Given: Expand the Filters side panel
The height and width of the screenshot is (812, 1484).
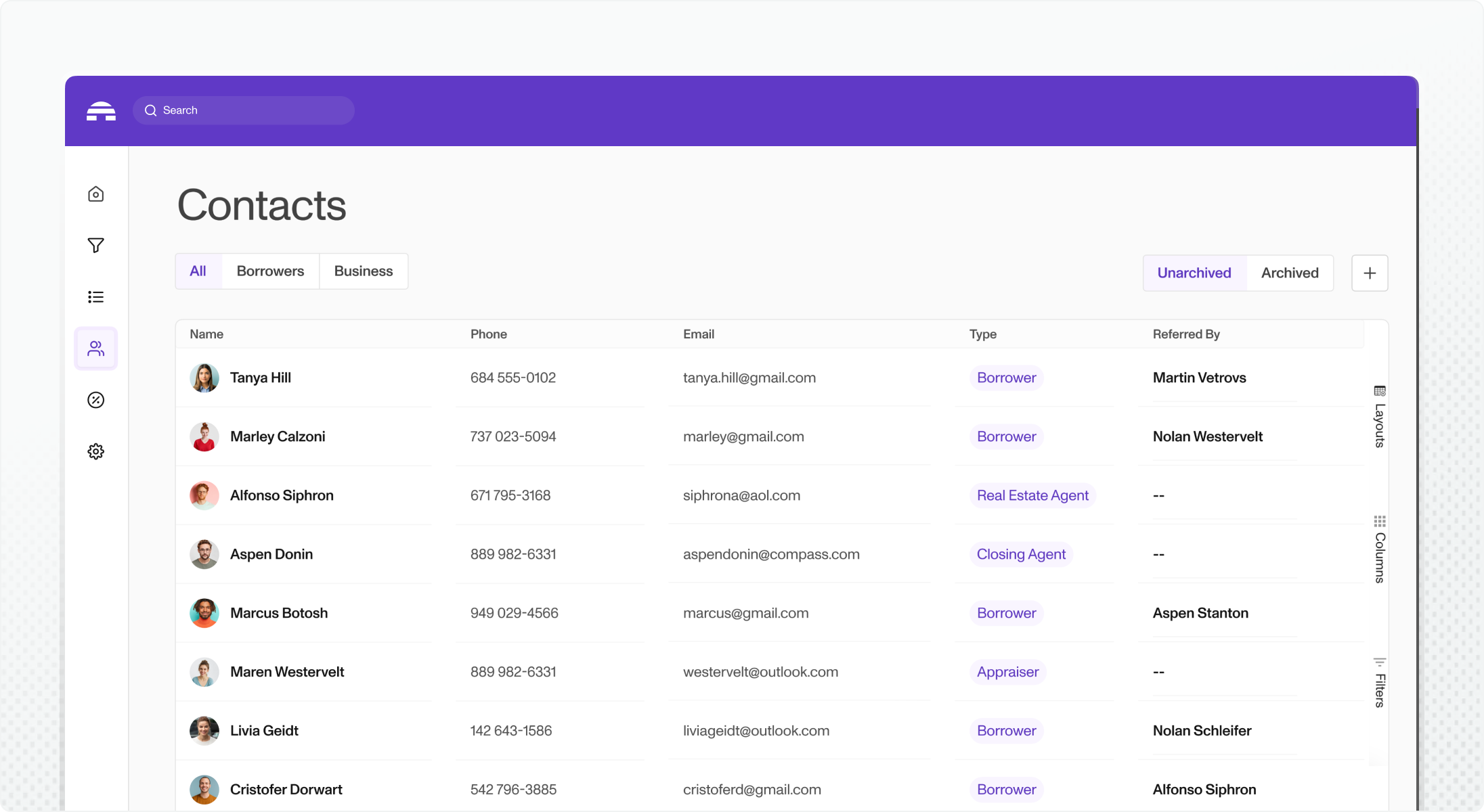Looking at the screenshot, I should tap(1379, 683).
